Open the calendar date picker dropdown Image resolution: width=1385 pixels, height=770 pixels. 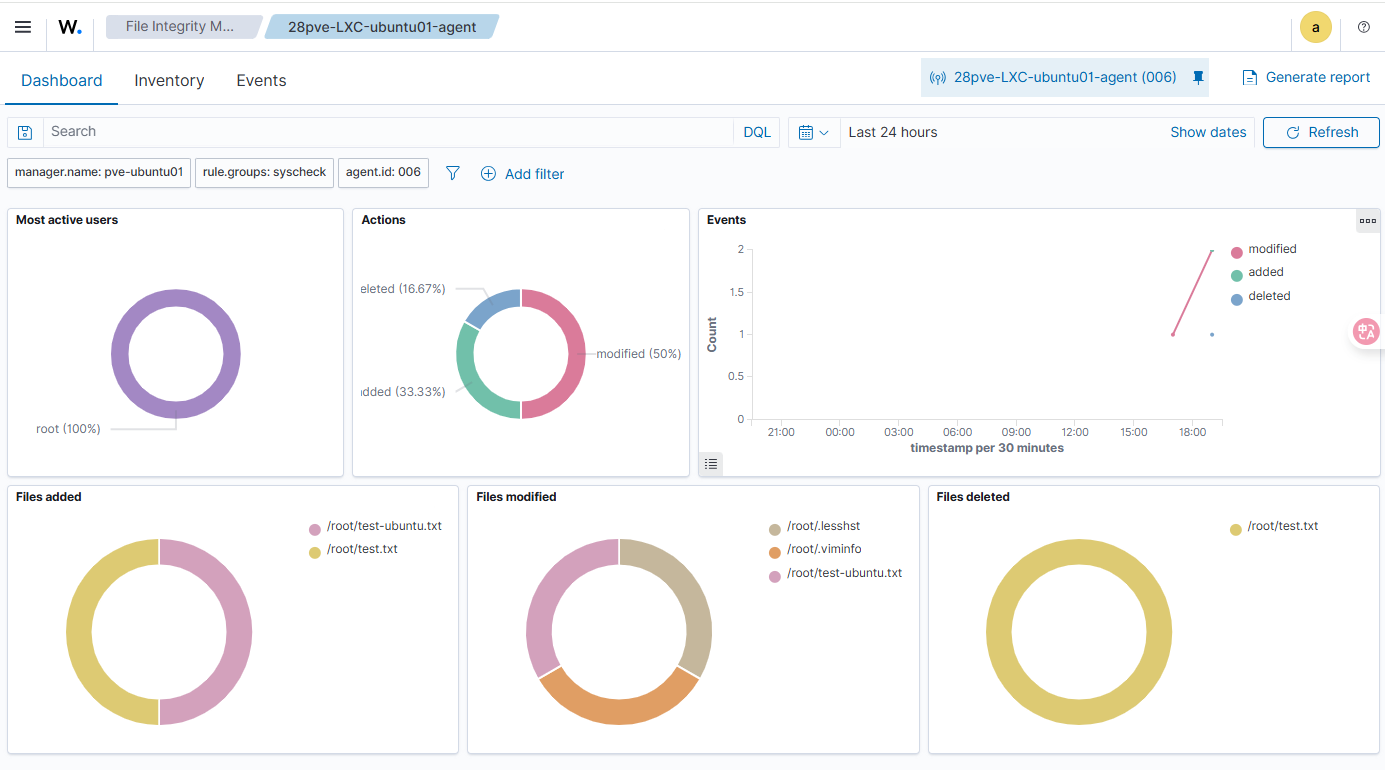(814, 131)
